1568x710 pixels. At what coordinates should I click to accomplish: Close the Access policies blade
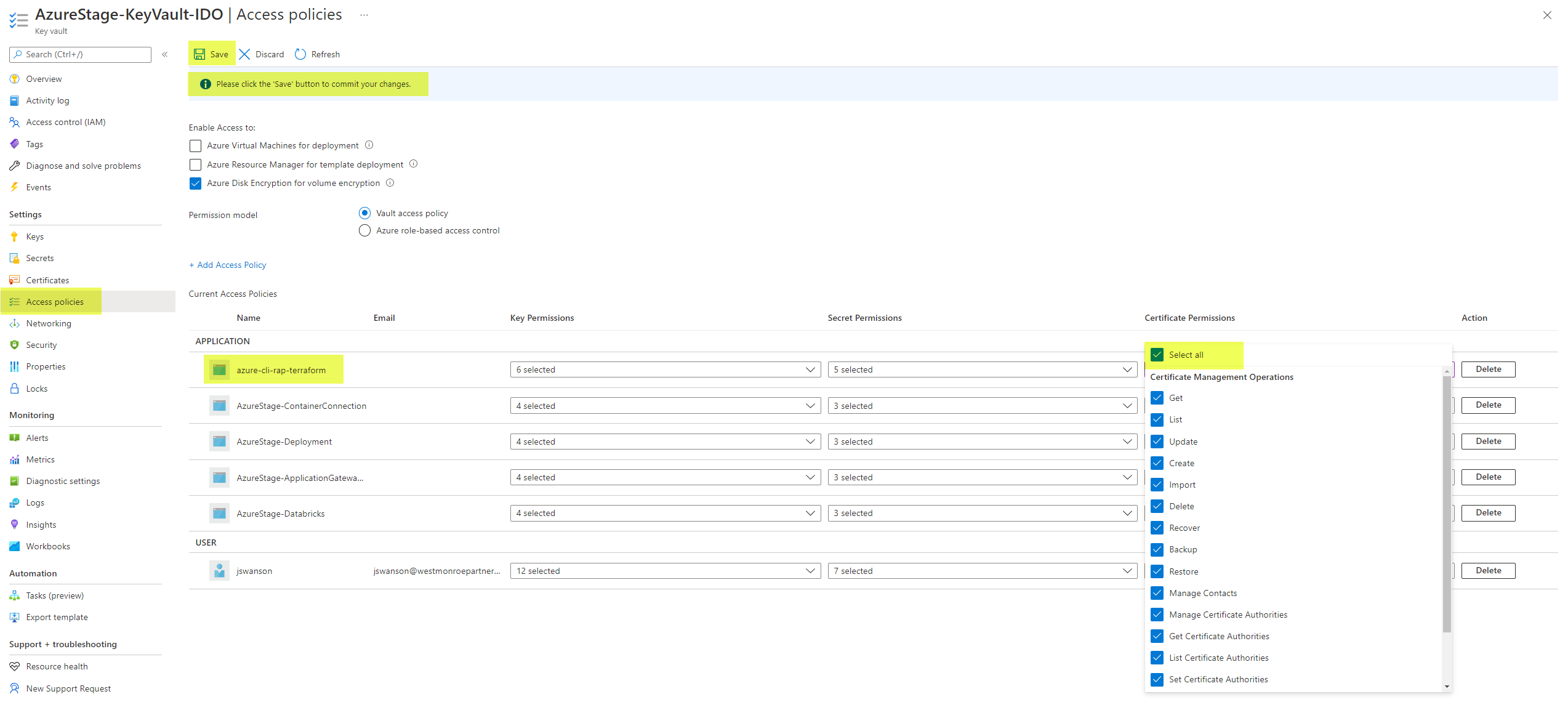coord(1547,15)
